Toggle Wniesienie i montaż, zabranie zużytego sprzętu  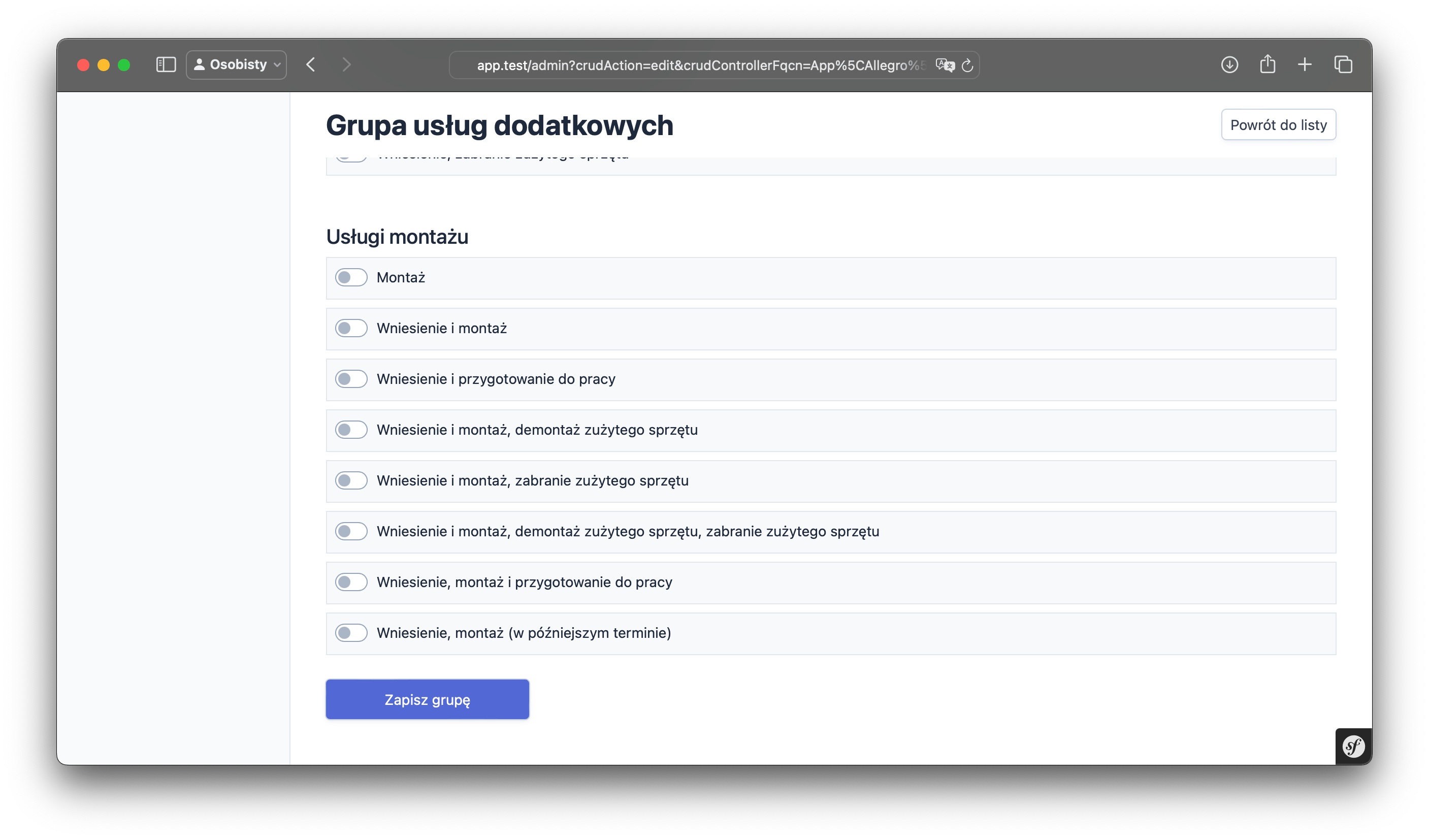click(x=351, y=480)
